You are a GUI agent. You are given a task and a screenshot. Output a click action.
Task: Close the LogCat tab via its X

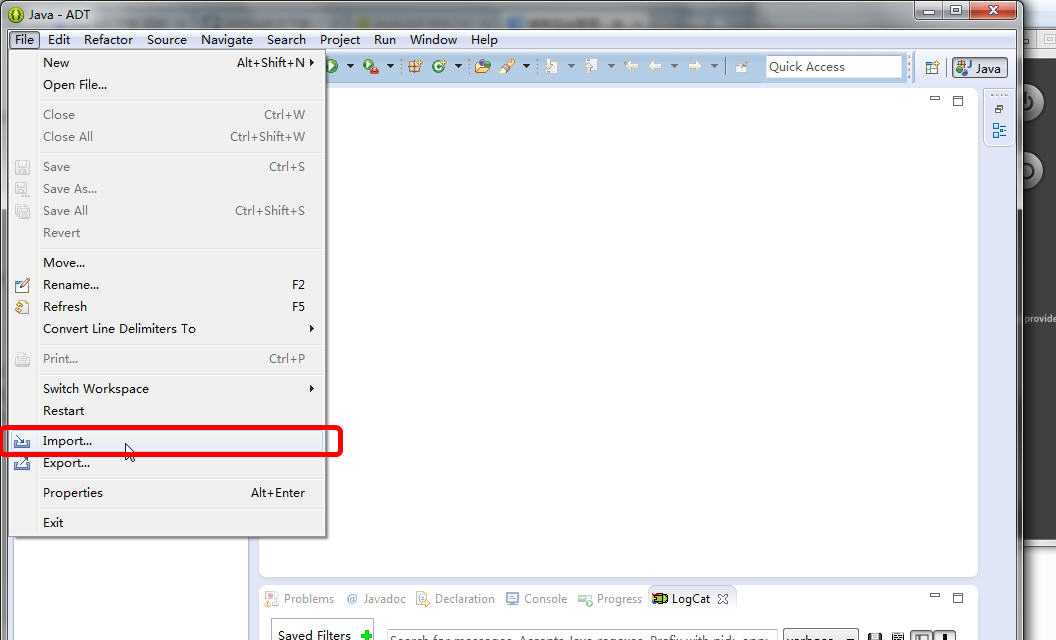(x=723, y=599)
